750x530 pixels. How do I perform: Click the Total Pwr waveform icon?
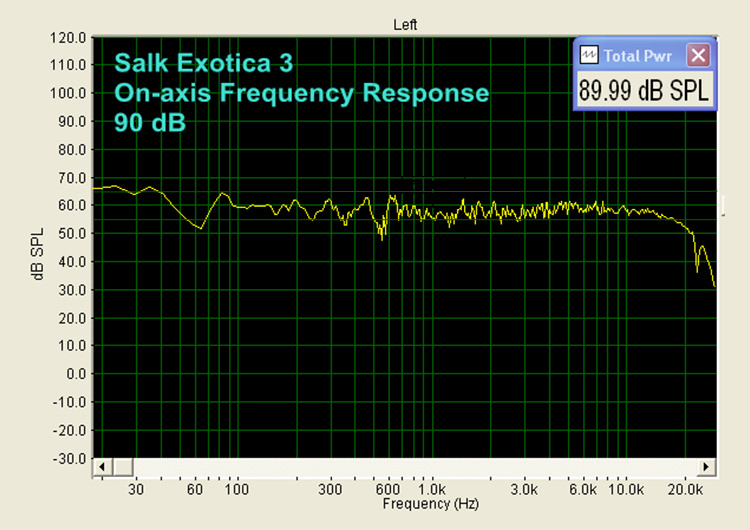tap(589, 55)
